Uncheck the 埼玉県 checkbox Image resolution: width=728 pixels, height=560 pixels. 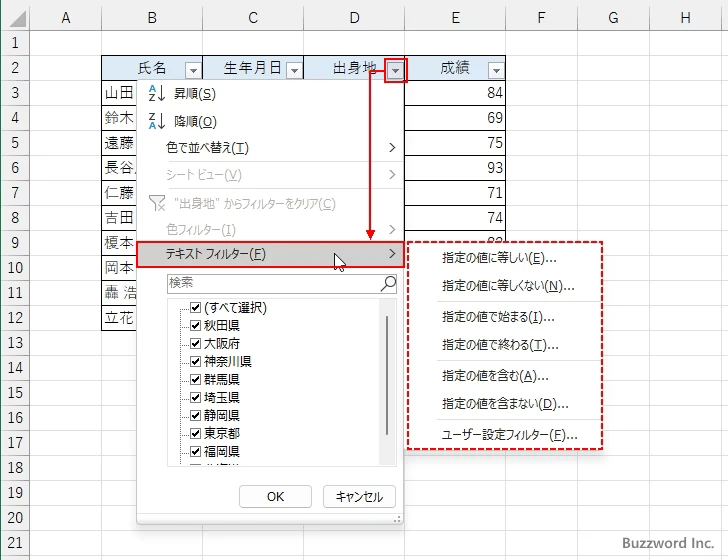pyautogui.click(x=195, y=397)
